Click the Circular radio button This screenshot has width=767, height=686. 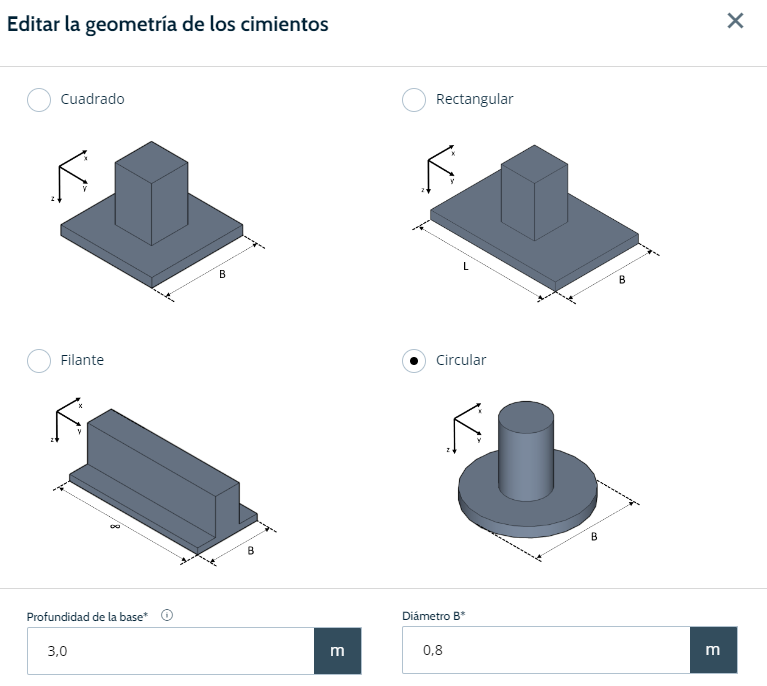(x=413, y=361)
